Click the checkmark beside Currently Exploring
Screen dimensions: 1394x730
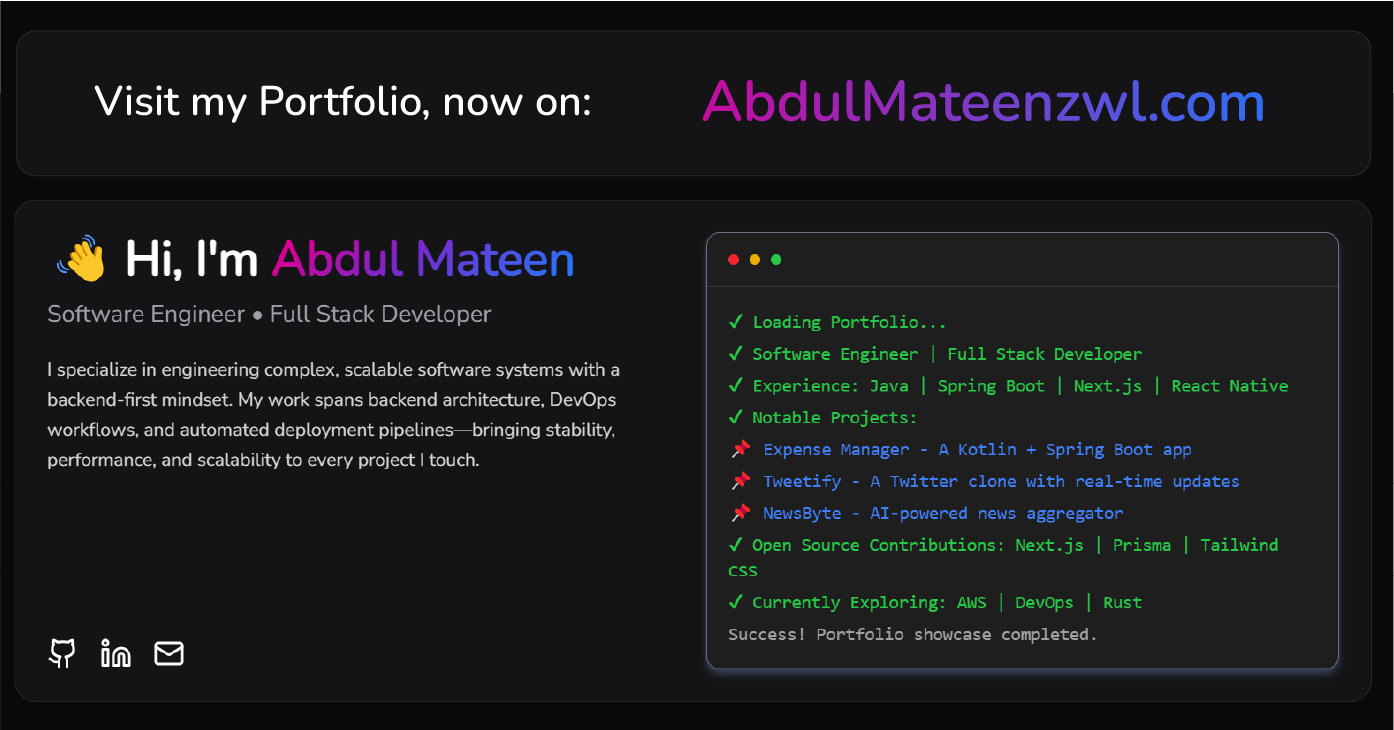[x=734, y=602]
